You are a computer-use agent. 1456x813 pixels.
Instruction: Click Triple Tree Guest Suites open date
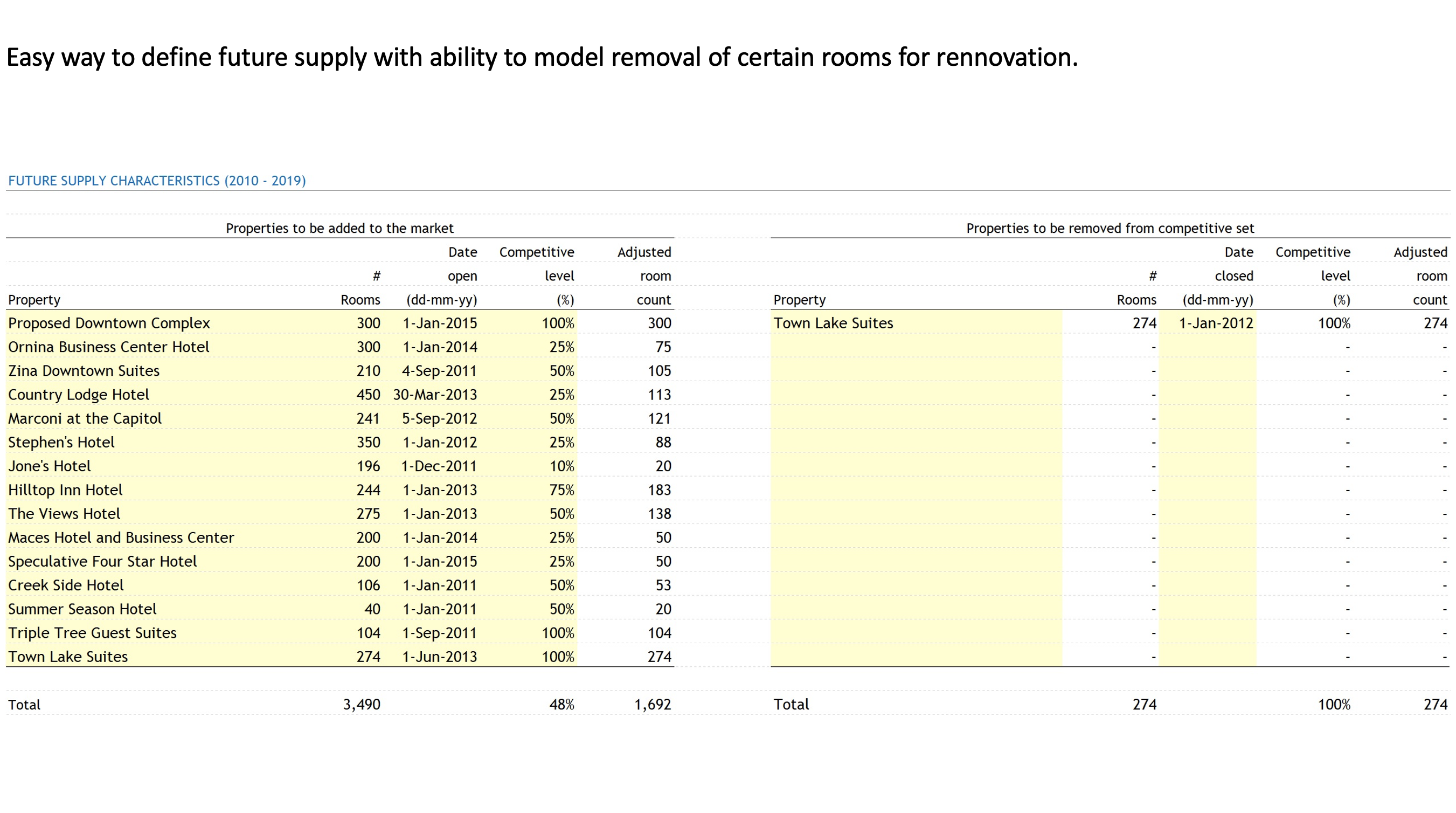439,632
